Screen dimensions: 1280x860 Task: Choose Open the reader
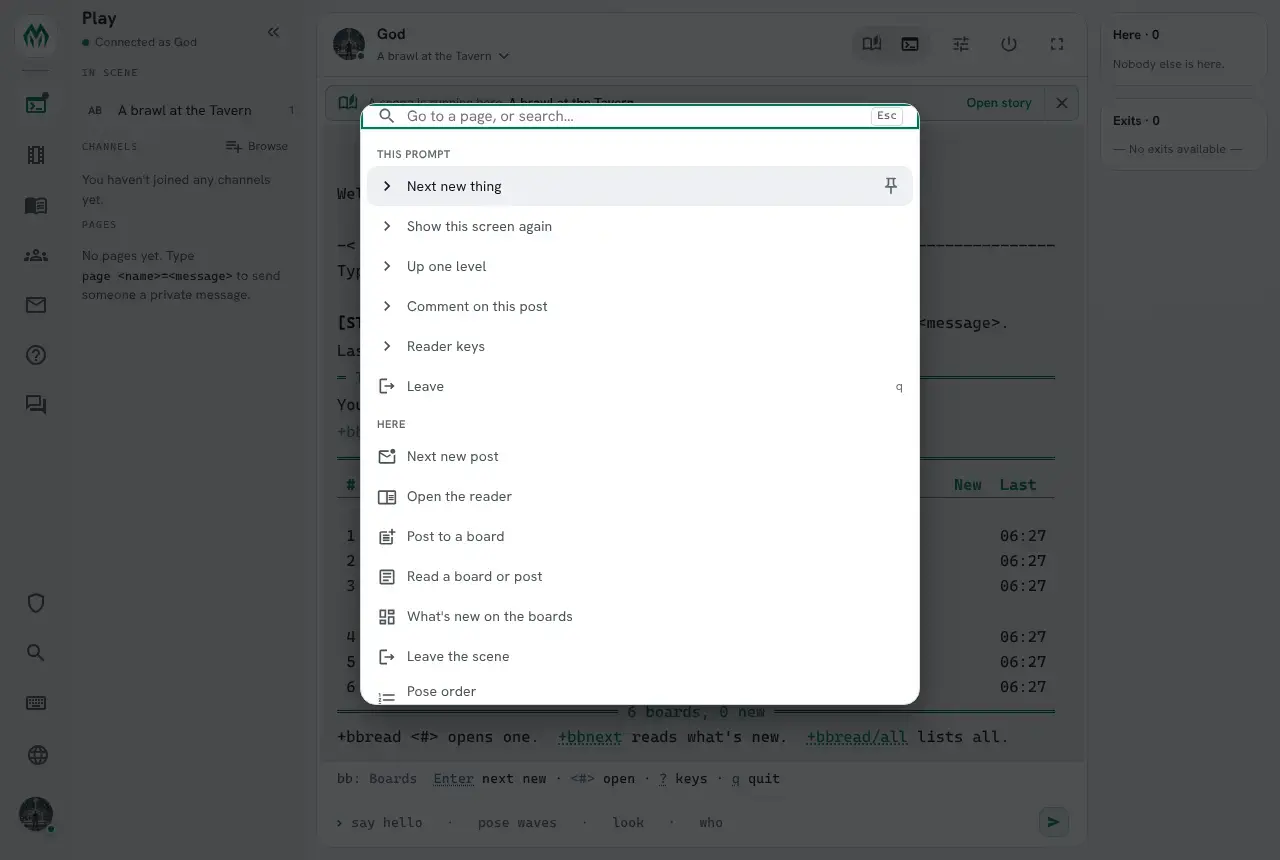[640, 496]
